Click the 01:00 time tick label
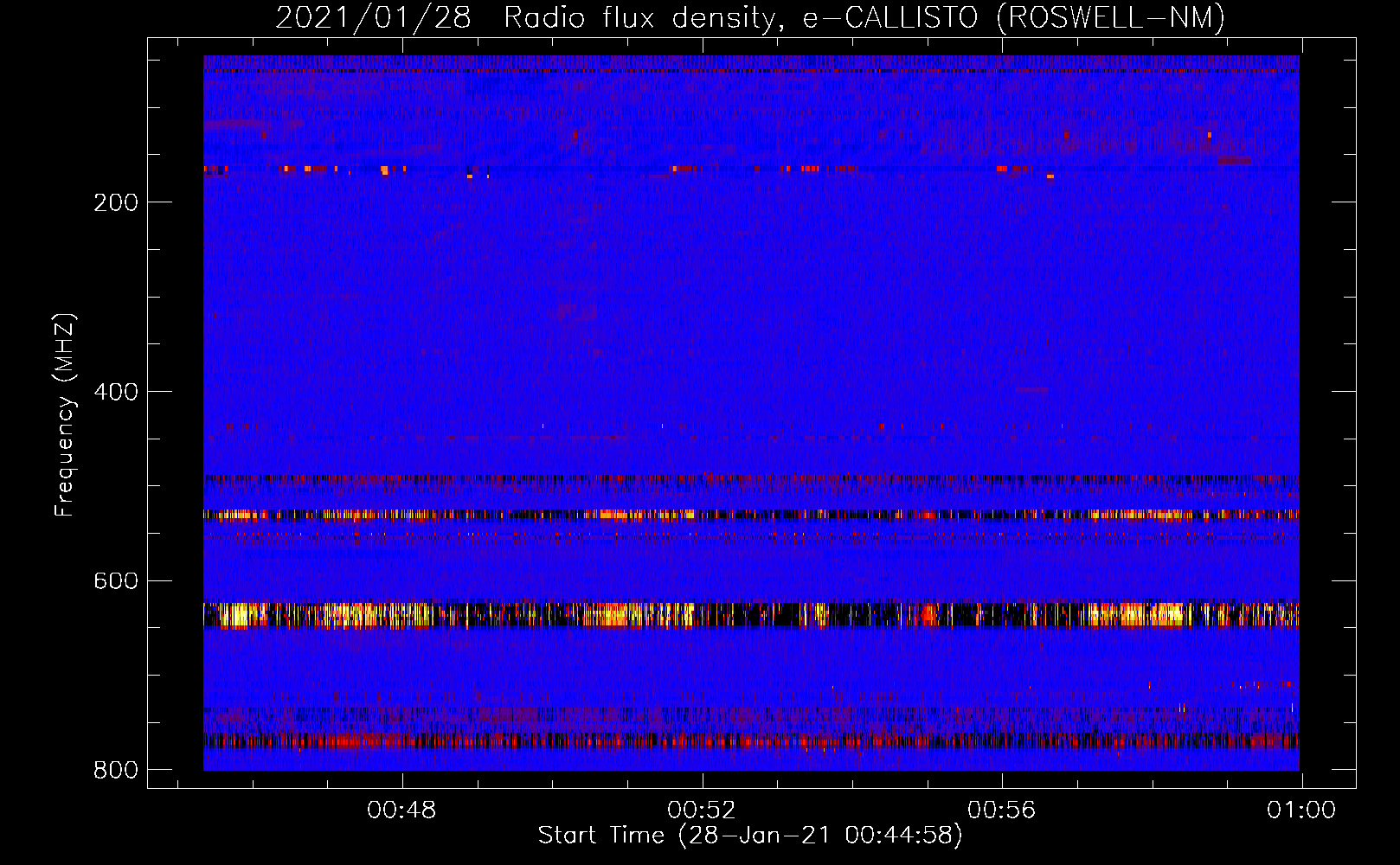The width and height of the screenshot is (1400, 865). (1301, 811)
